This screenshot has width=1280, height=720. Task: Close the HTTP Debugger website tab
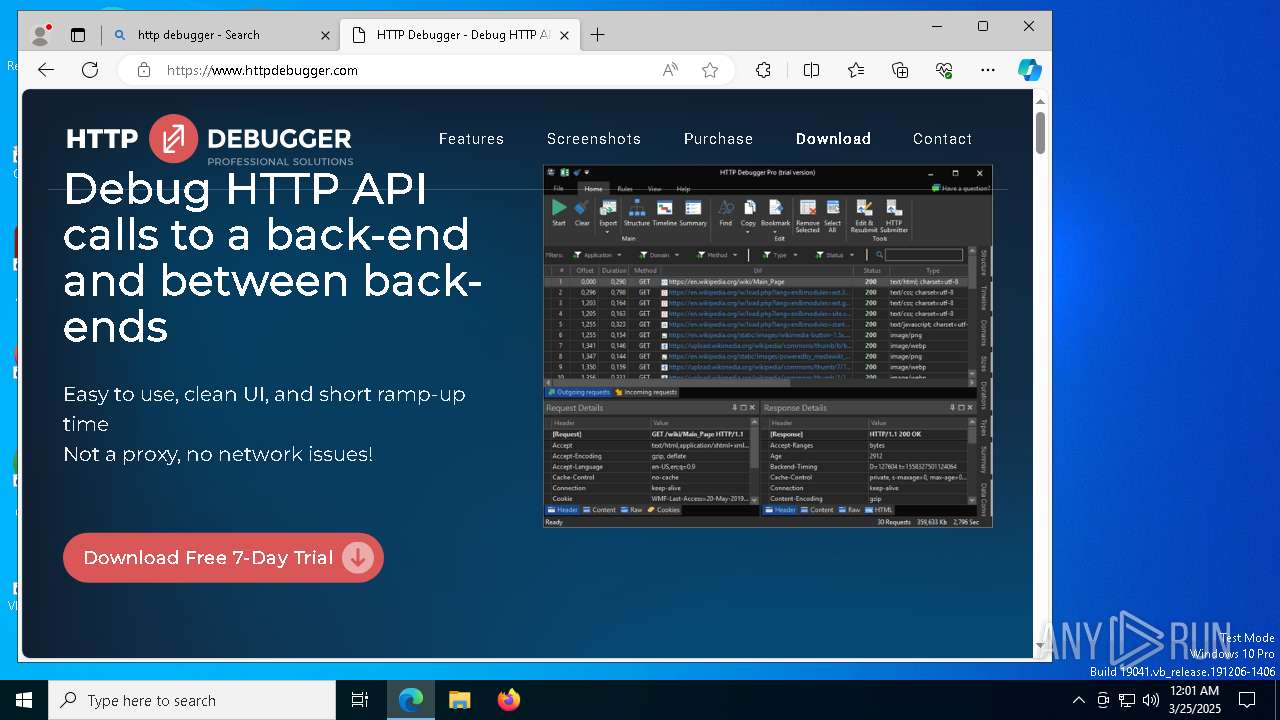564,35
